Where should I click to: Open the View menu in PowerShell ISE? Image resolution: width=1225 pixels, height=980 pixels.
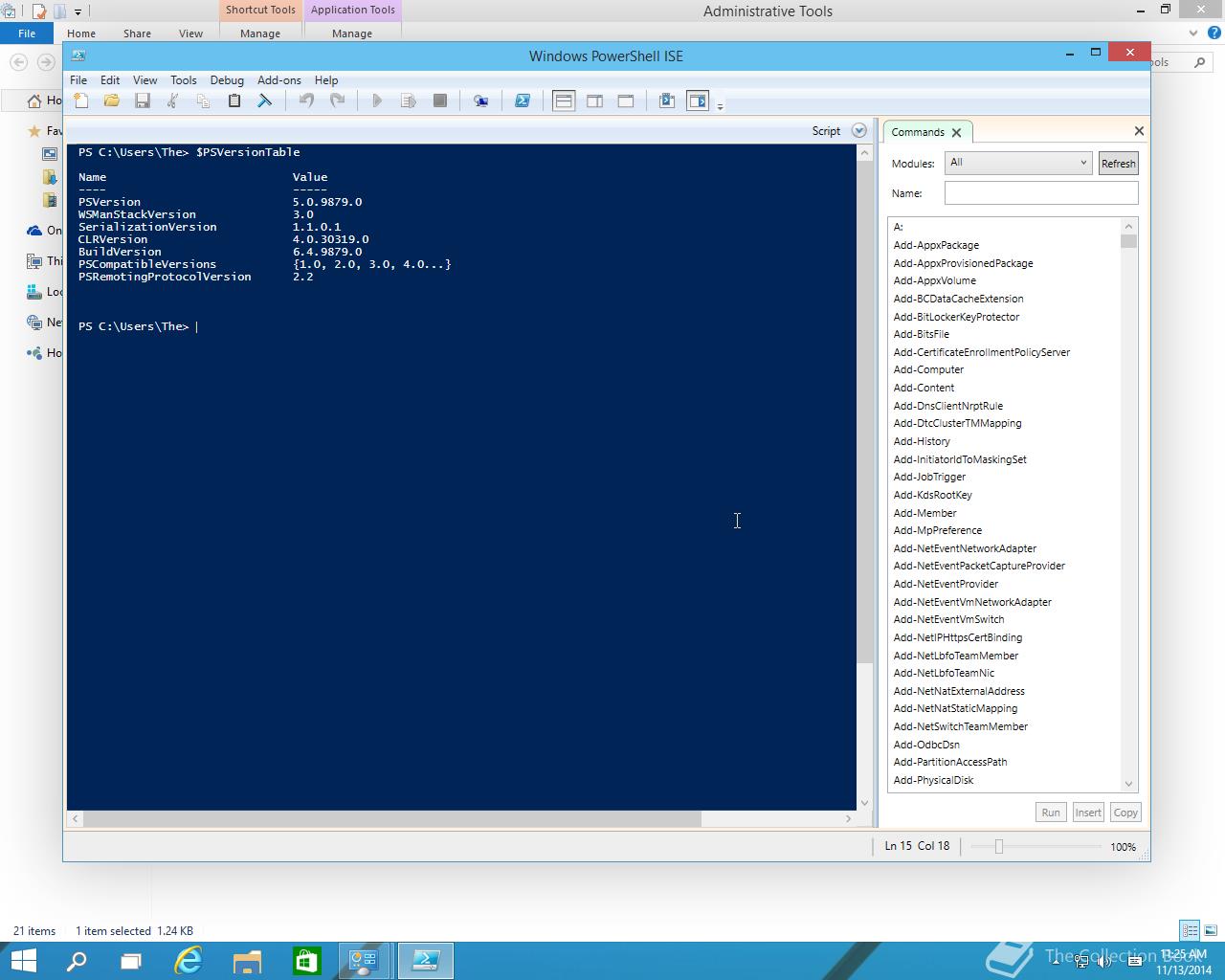[x=145, y=80]
